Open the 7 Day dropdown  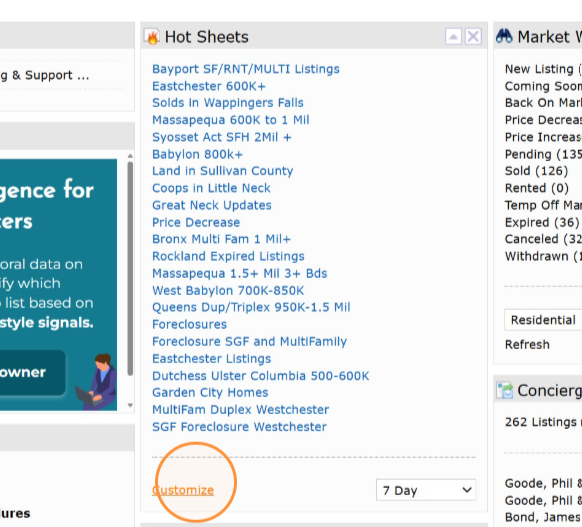point(426,490)
